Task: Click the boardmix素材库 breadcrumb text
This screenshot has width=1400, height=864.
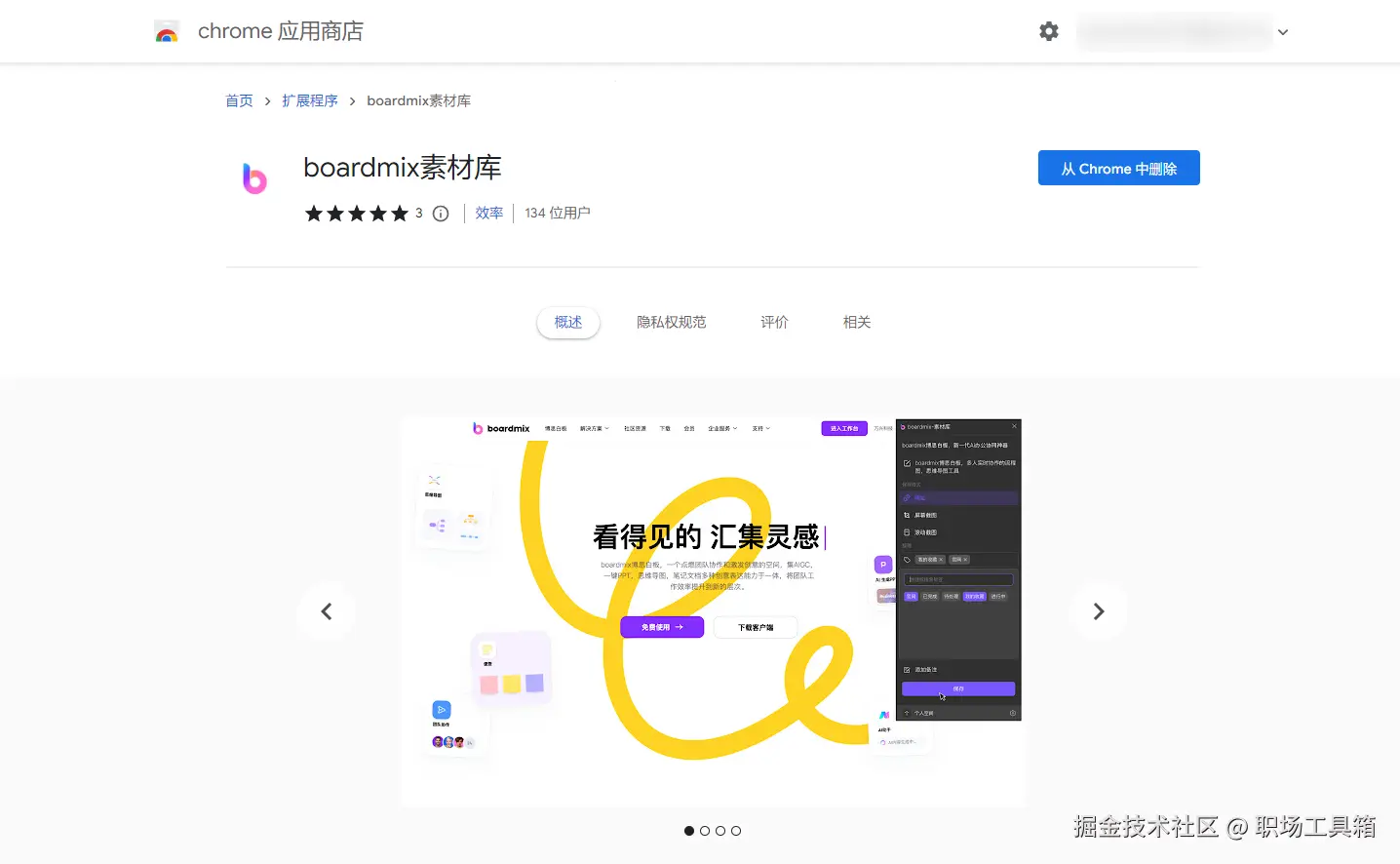Action: 419,100
